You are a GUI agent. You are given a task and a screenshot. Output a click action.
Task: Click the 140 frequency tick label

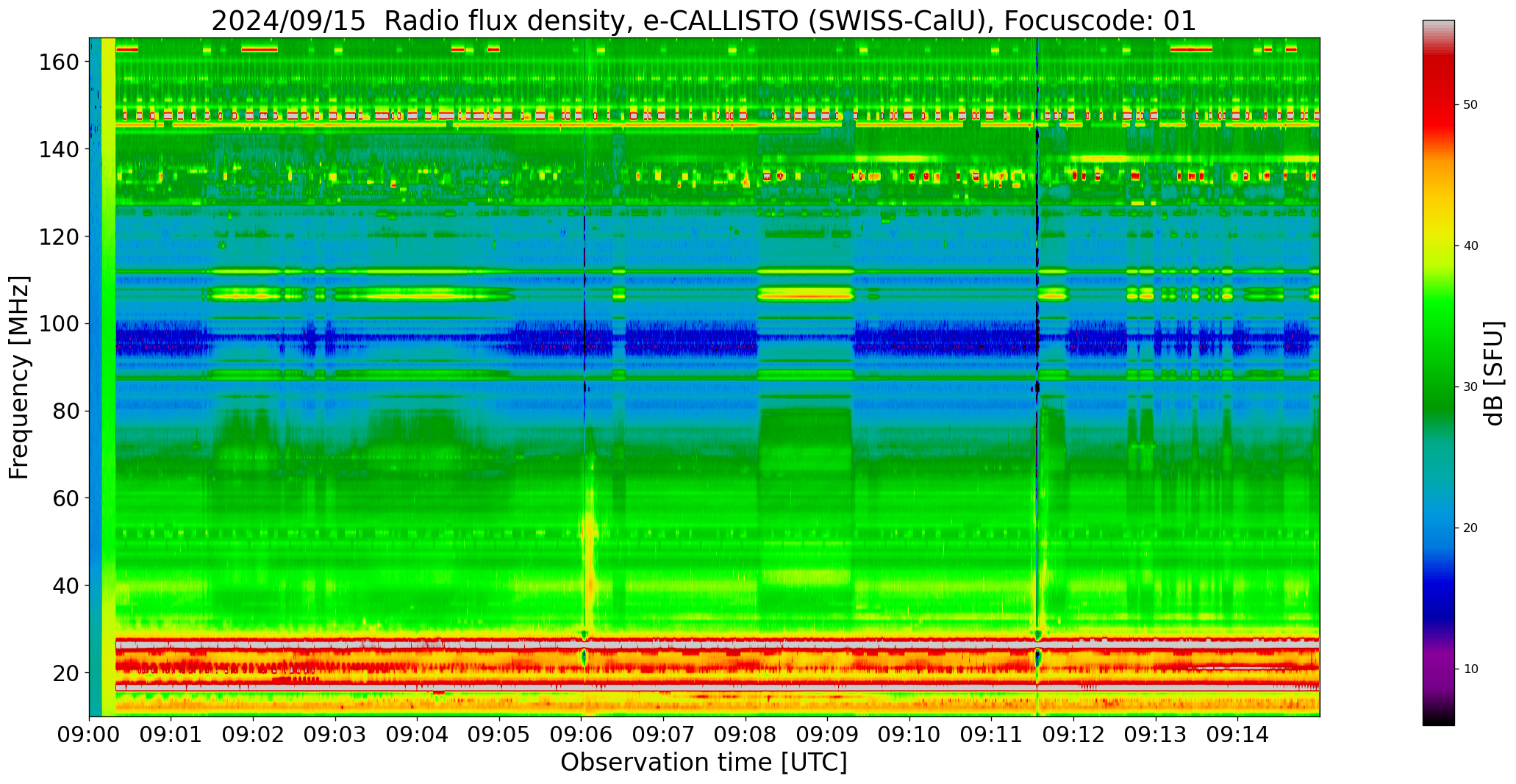tap(58, 149)
